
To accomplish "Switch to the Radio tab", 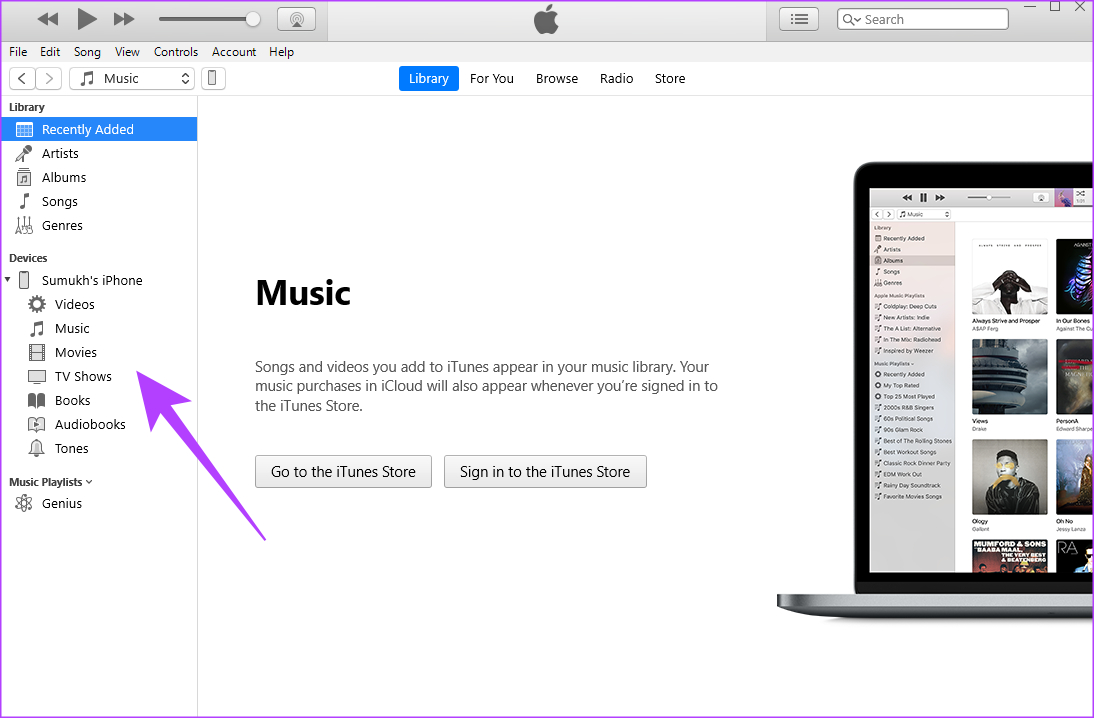I will 616,78.
